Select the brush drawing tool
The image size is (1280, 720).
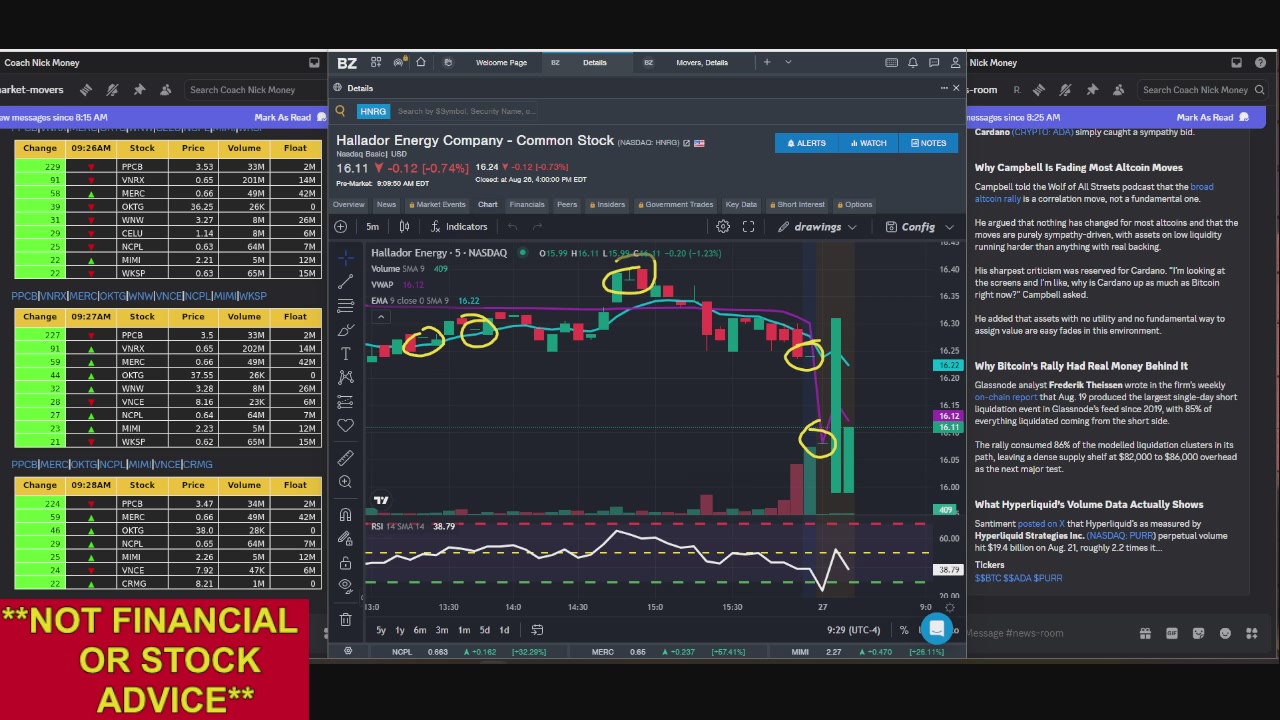346,329
